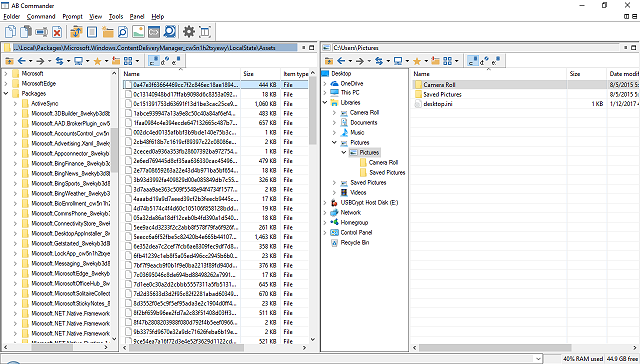The width and height of the screenshot is (640, 364).
Task: Select drive e: in right panel
Action: point(496,61)
